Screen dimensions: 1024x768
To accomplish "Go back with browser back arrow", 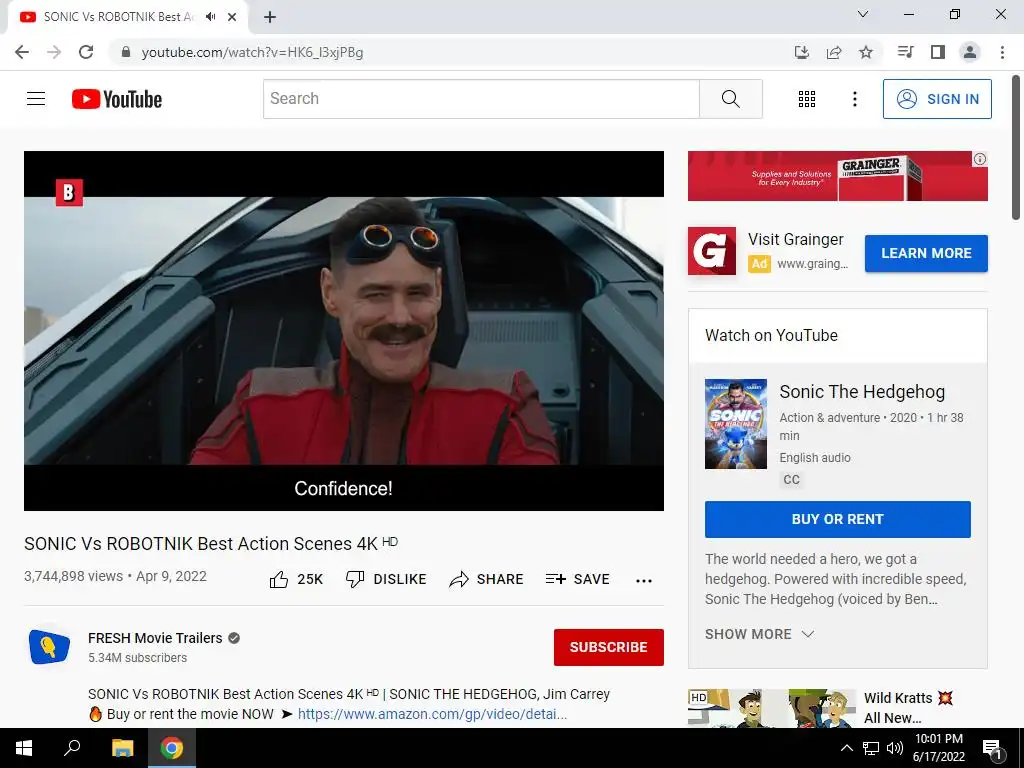I will tap(22, 52).
